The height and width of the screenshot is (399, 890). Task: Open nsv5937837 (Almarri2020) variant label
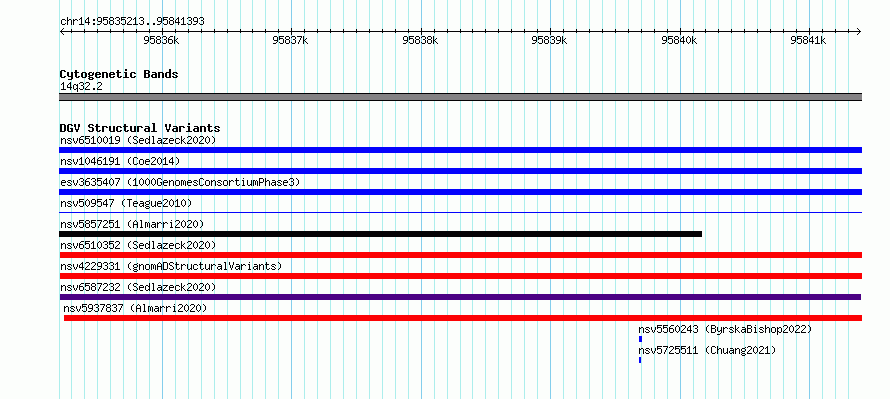click(x=135, y=308)
